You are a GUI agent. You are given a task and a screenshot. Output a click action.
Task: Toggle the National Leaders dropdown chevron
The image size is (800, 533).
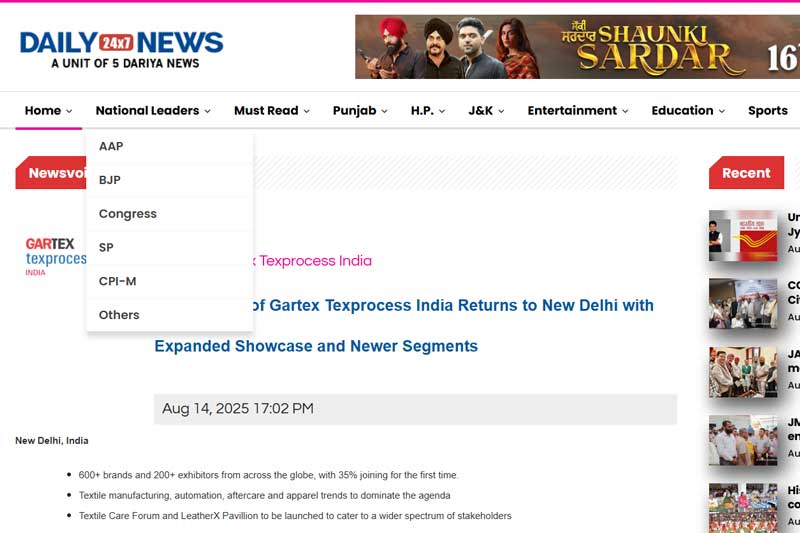pos(208,111)
